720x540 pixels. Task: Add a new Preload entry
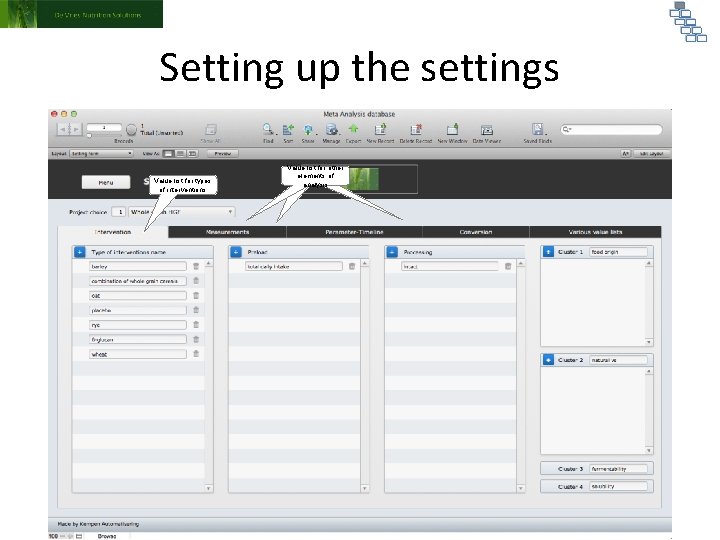[x=236, y=252]
